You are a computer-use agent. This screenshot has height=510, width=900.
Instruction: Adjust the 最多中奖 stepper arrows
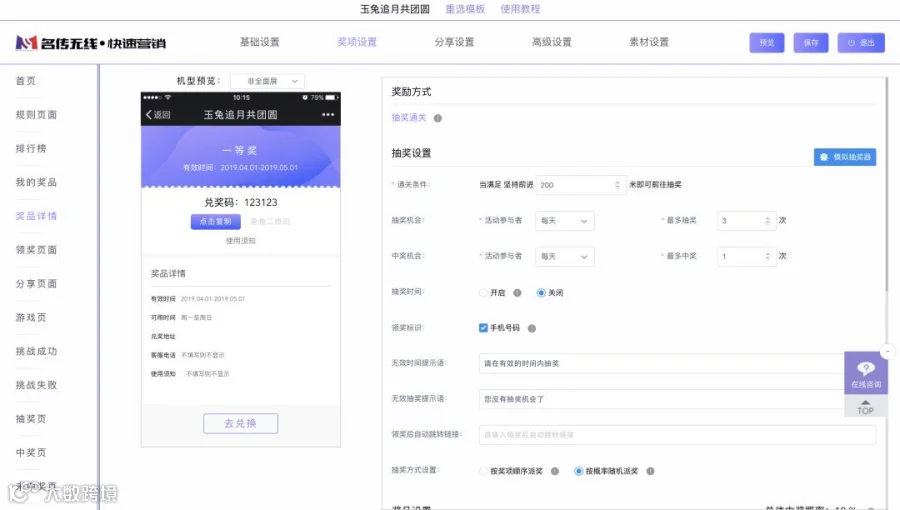(767, 256)
